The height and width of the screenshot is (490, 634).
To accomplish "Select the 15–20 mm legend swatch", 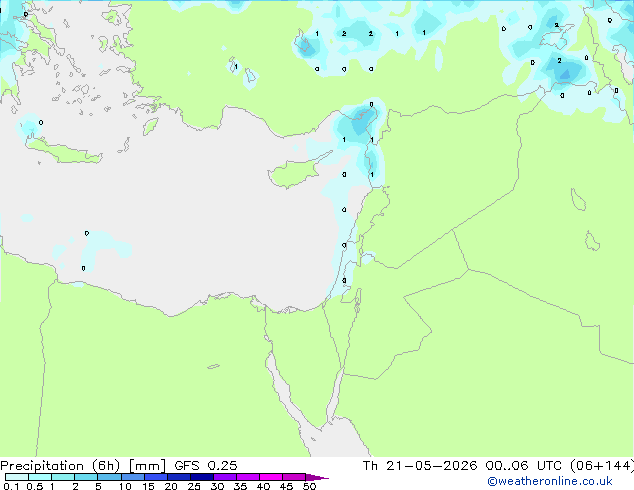I will click(x=156, y=477).
